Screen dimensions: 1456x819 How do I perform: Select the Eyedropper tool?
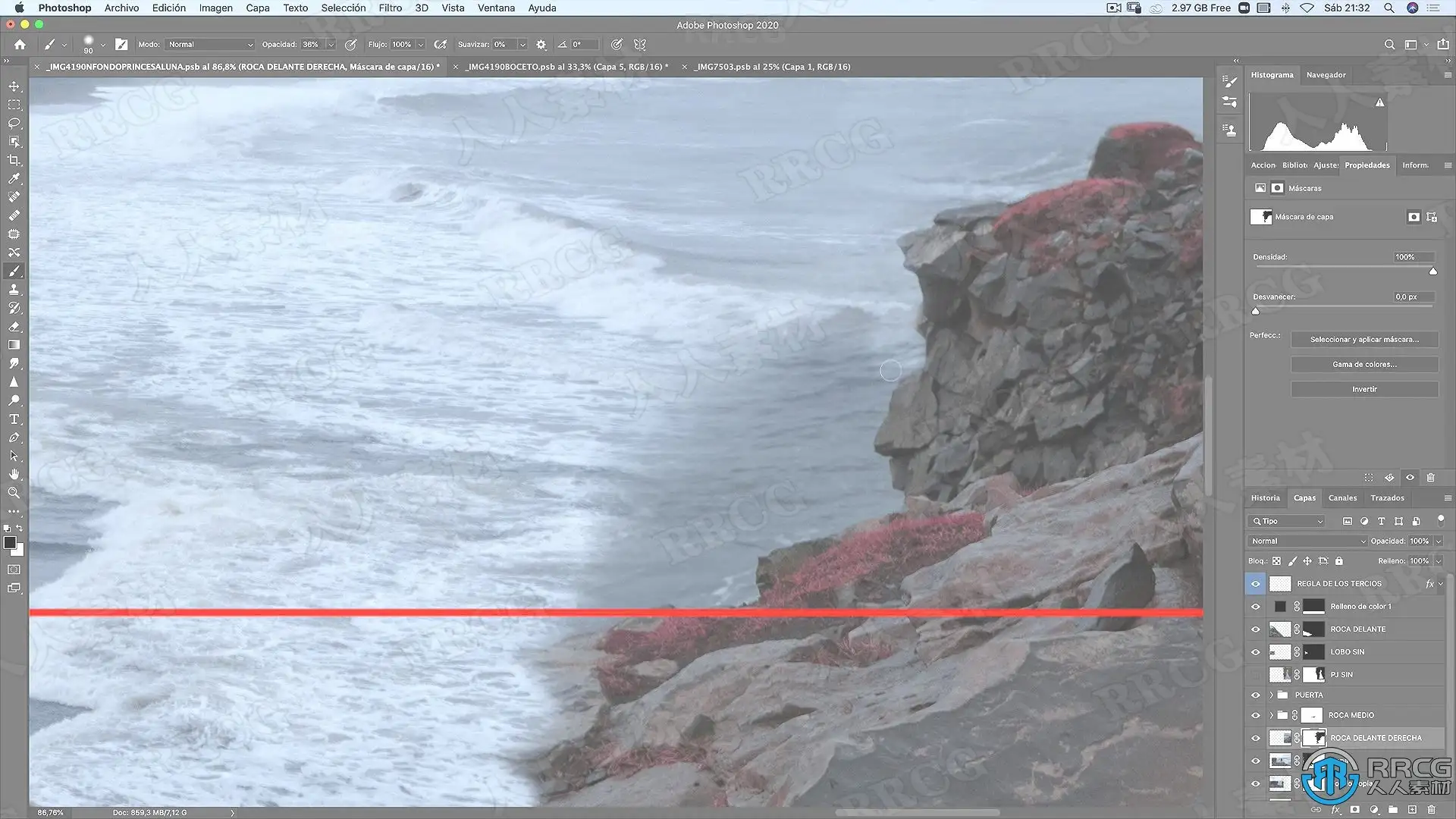pyautogui.click(x=14, y=179)
